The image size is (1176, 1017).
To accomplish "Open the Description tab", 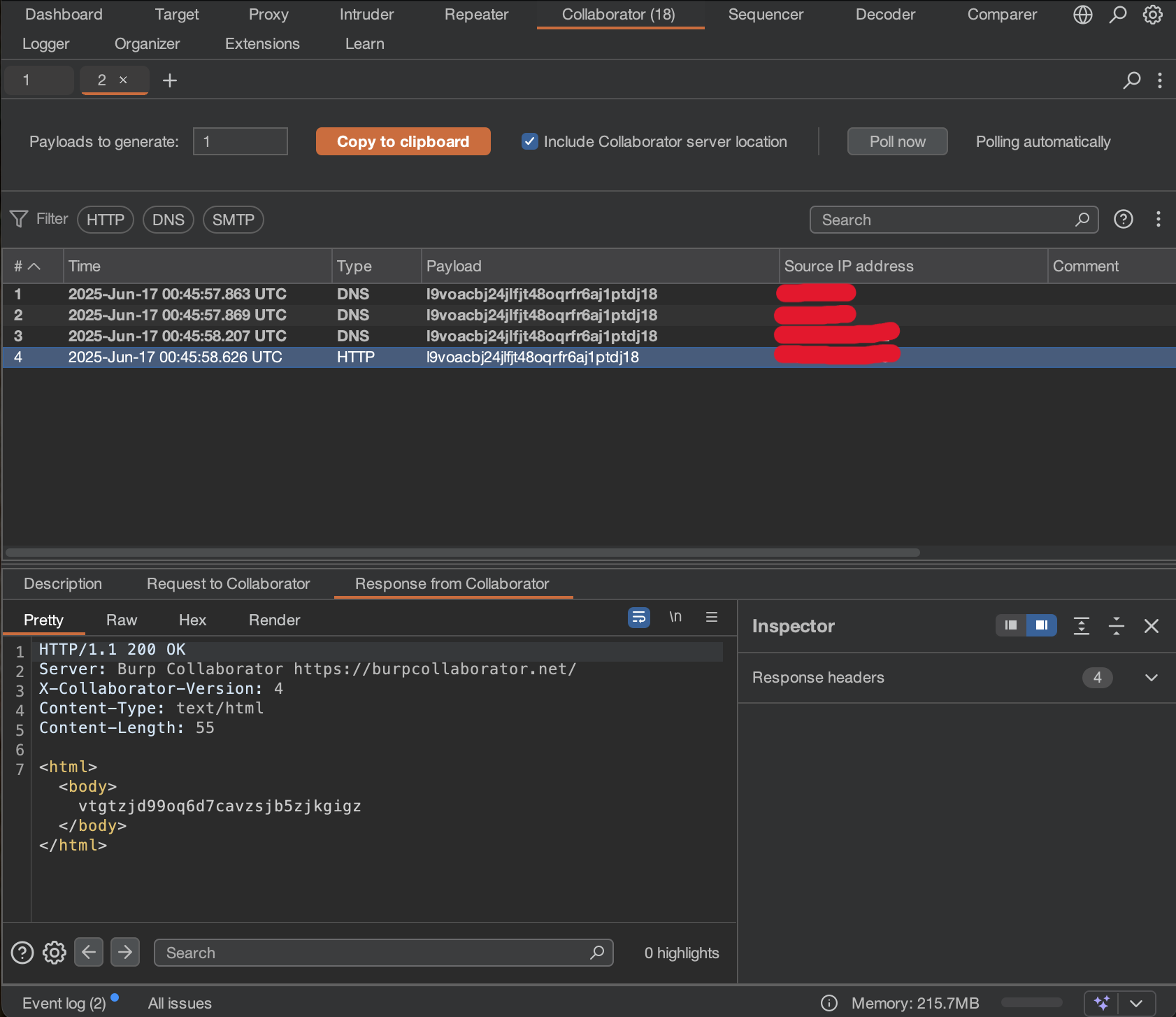I will [63, 583].
